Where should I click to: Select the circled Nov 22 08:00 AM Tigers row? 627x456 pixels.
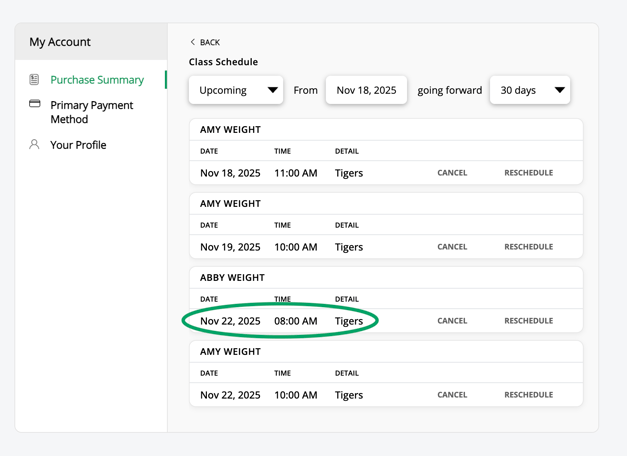click(280, 321)
